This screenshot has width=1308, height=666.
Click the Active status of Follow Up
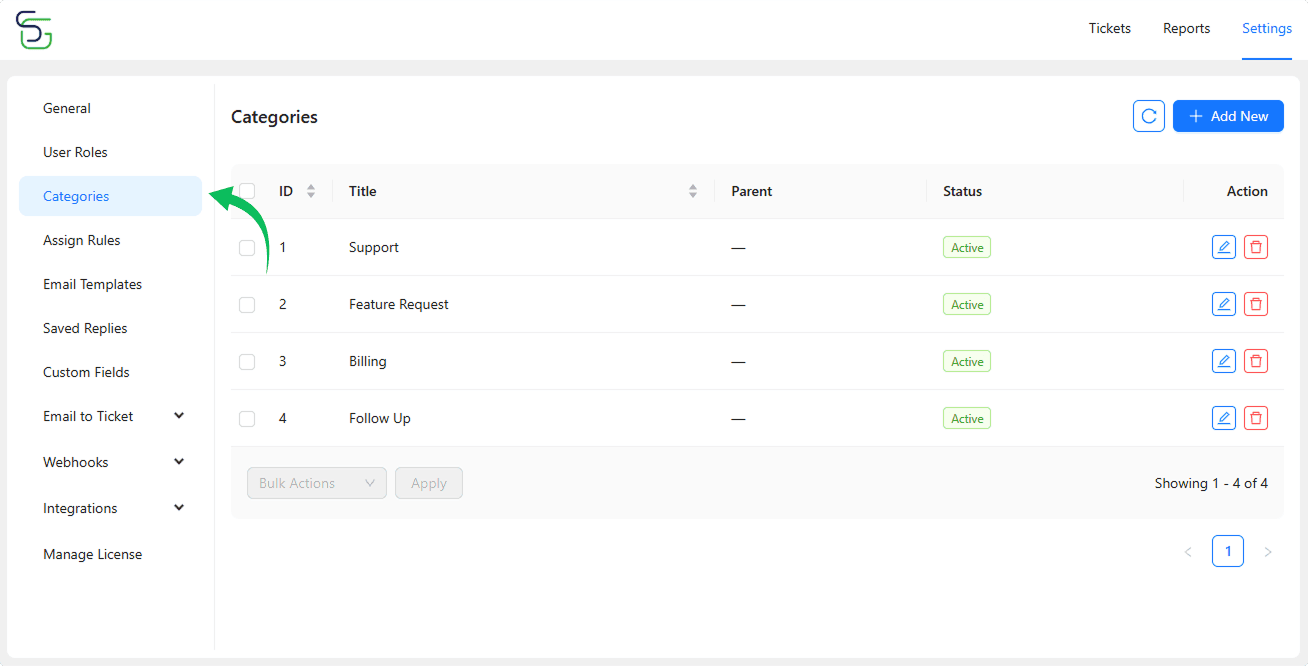(x=967, y=418)
